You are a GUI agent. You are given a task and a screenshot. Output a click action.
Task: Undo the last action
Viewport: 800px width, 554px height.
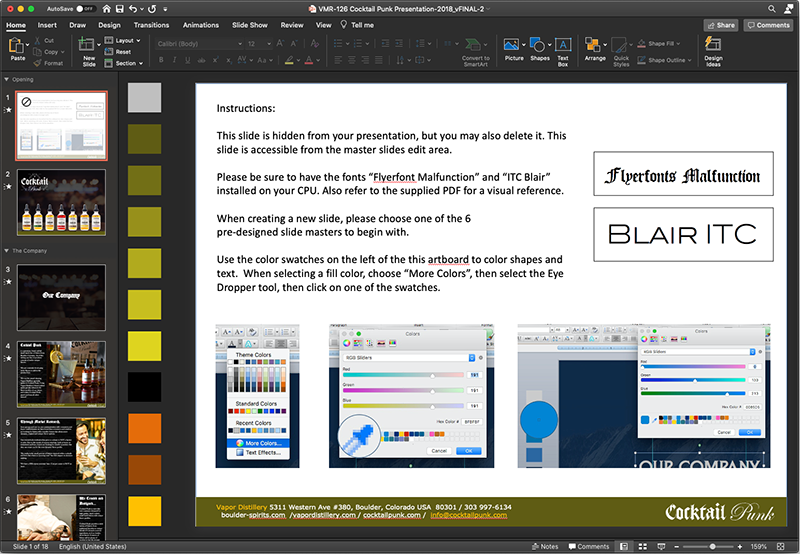[x=133, y=9]
